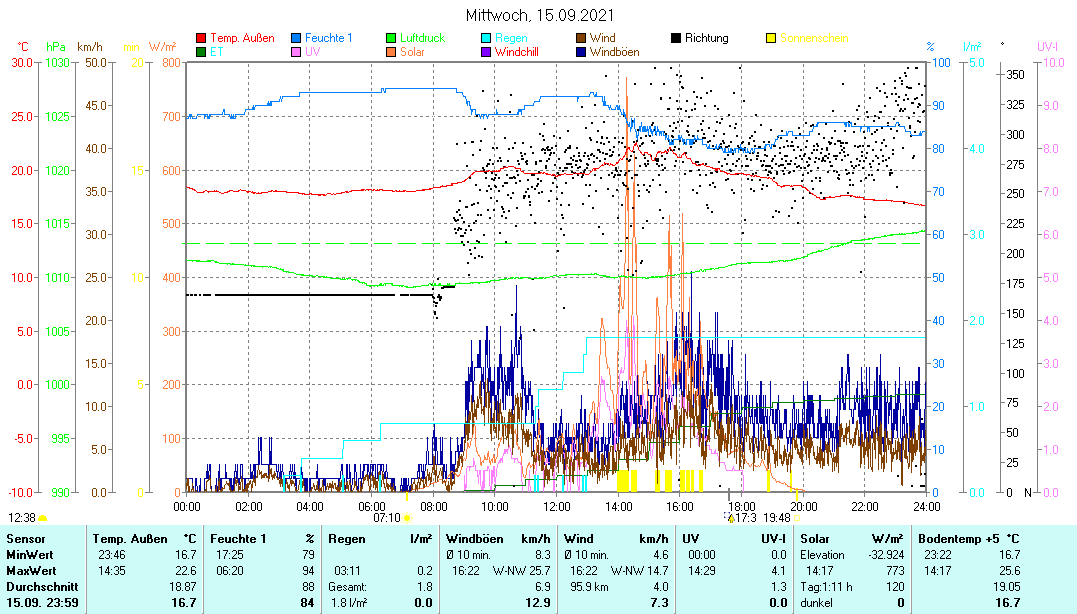Click the Windböen km/h column header
Screen dimensions: 1077x614
[x=497, y=539]
